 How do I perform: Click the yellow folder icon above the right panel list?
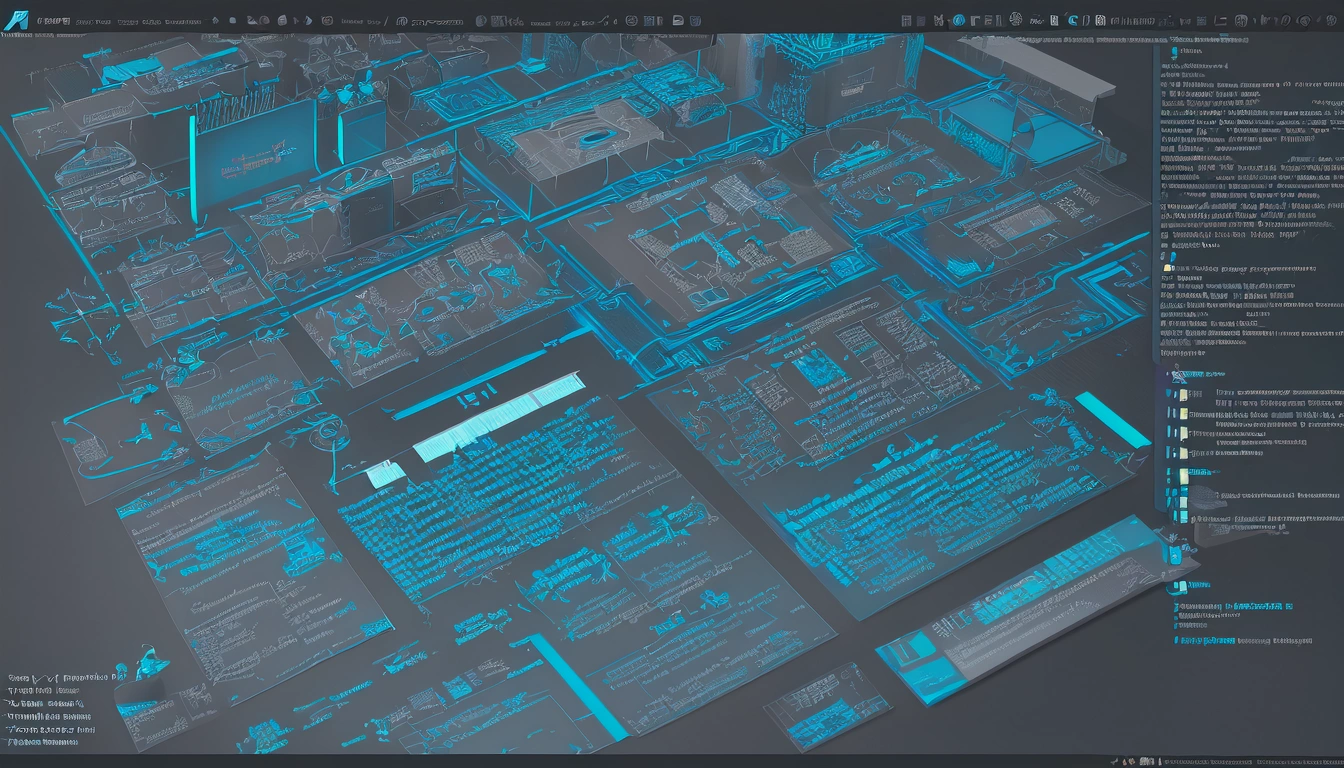(x=1167, y=267)
